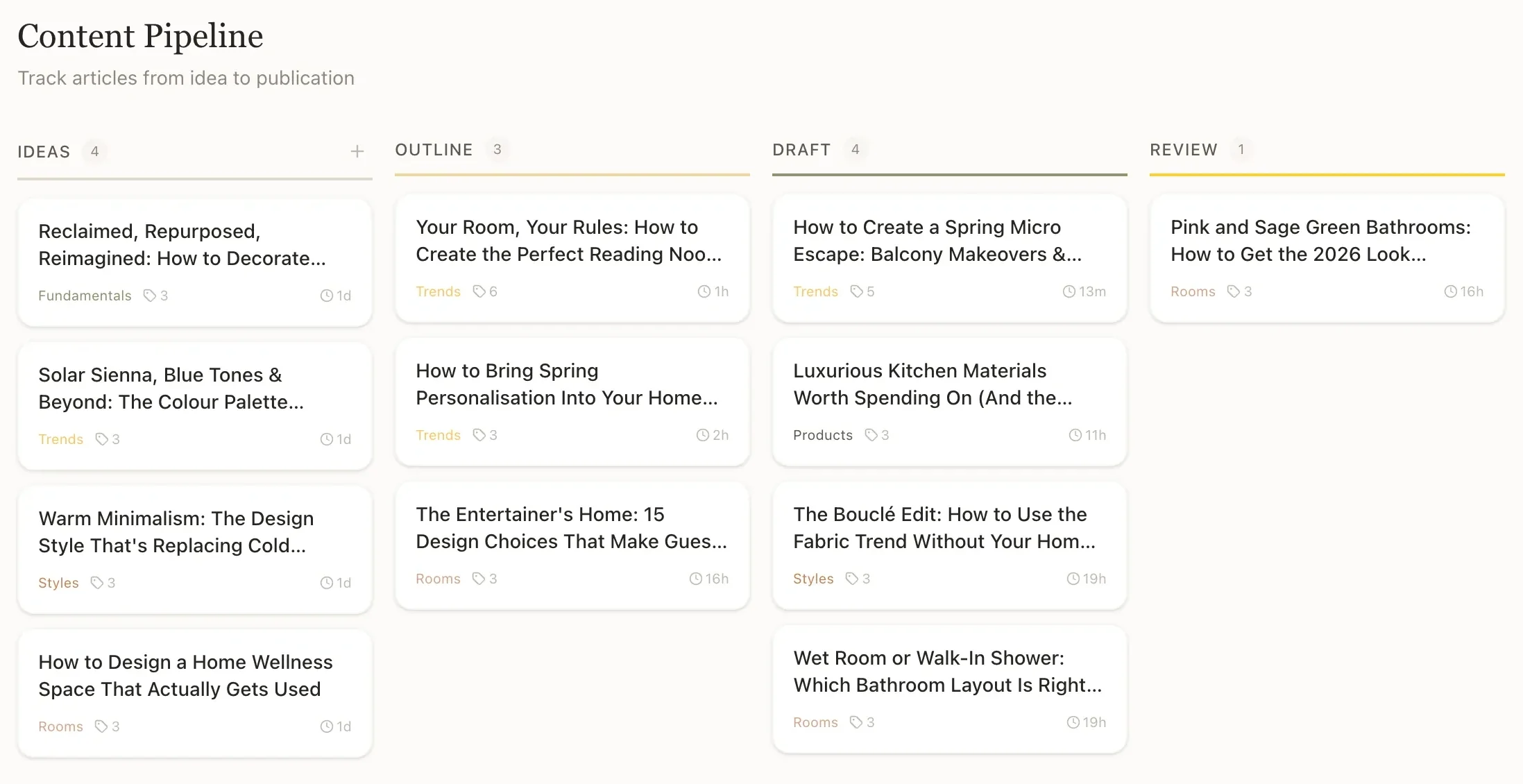Viewport: 1523px width, 784px height.
Task: Open the Home Wellness Space article
Action: (x=195, y=694)
